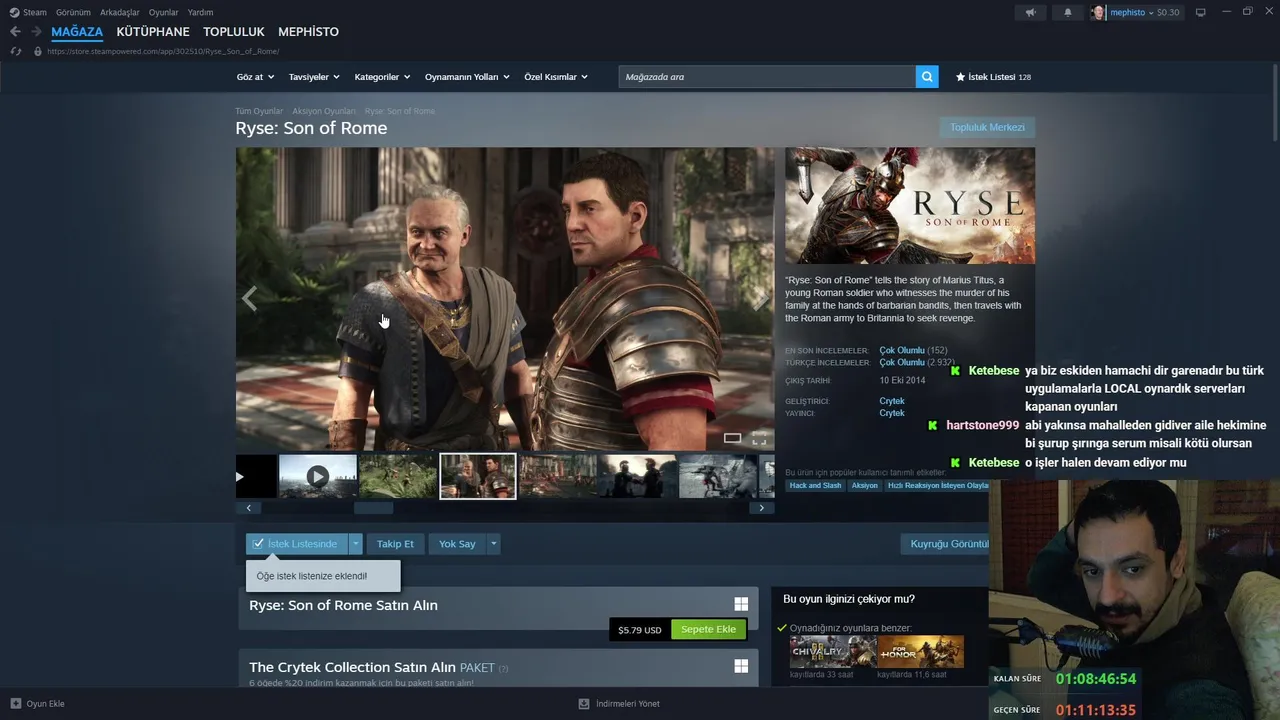Viewport: 1280px width, 720px height.
Task: Expand the wishlist button dropdown arrow
Action: 355,544
